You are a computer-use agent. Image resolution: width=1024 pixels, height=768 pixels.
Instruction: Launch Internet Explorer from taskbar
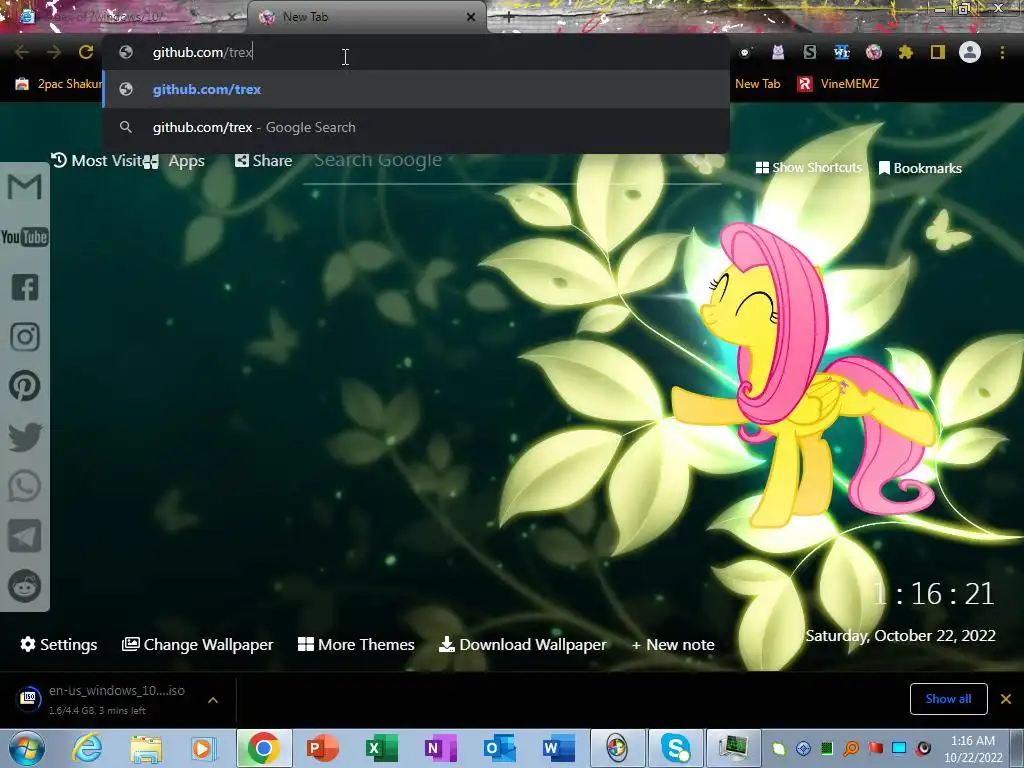(87, 748)
